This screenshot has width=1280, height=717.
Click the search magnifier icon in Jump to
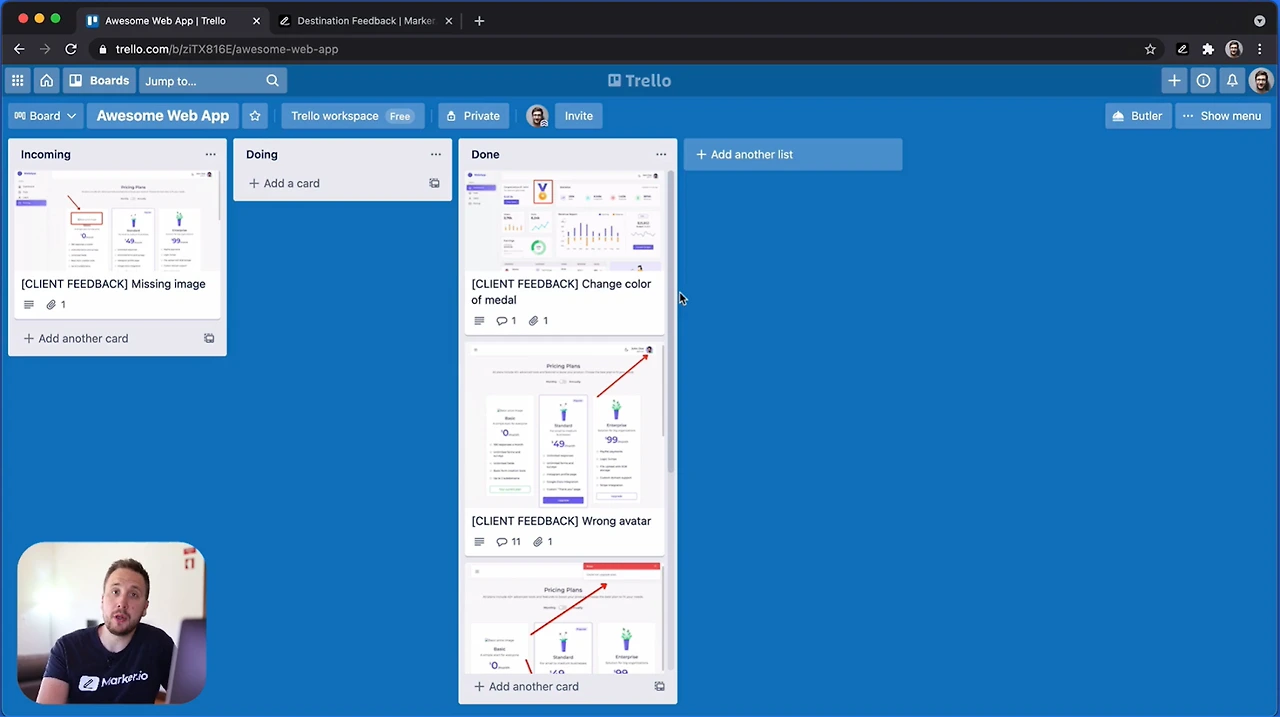click(x=272, y=81)
